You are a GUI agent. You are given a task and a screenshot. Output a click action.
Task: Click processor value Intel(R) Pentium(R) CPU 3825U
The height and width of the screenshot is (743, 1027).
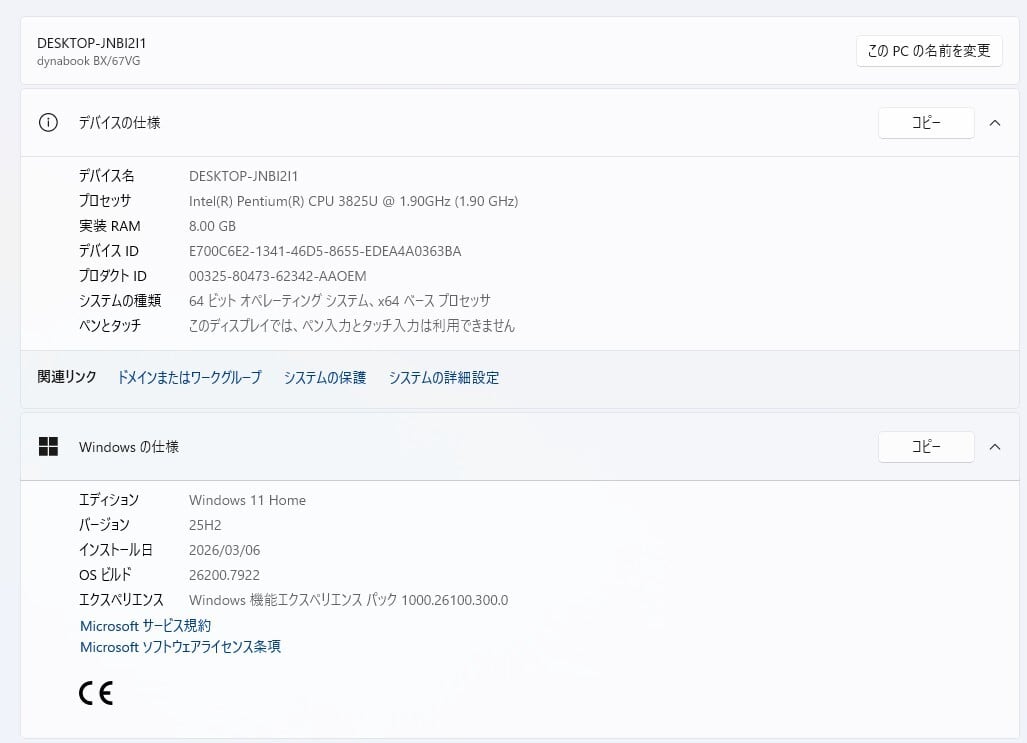pos(354,201)
